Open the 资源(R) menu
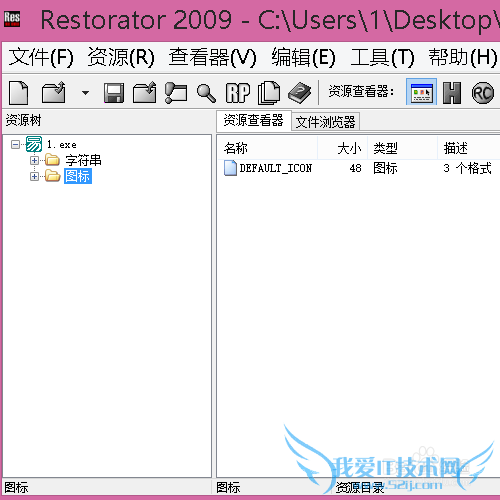500x500 pixels. pyautogui.click(x=121, y=57)
